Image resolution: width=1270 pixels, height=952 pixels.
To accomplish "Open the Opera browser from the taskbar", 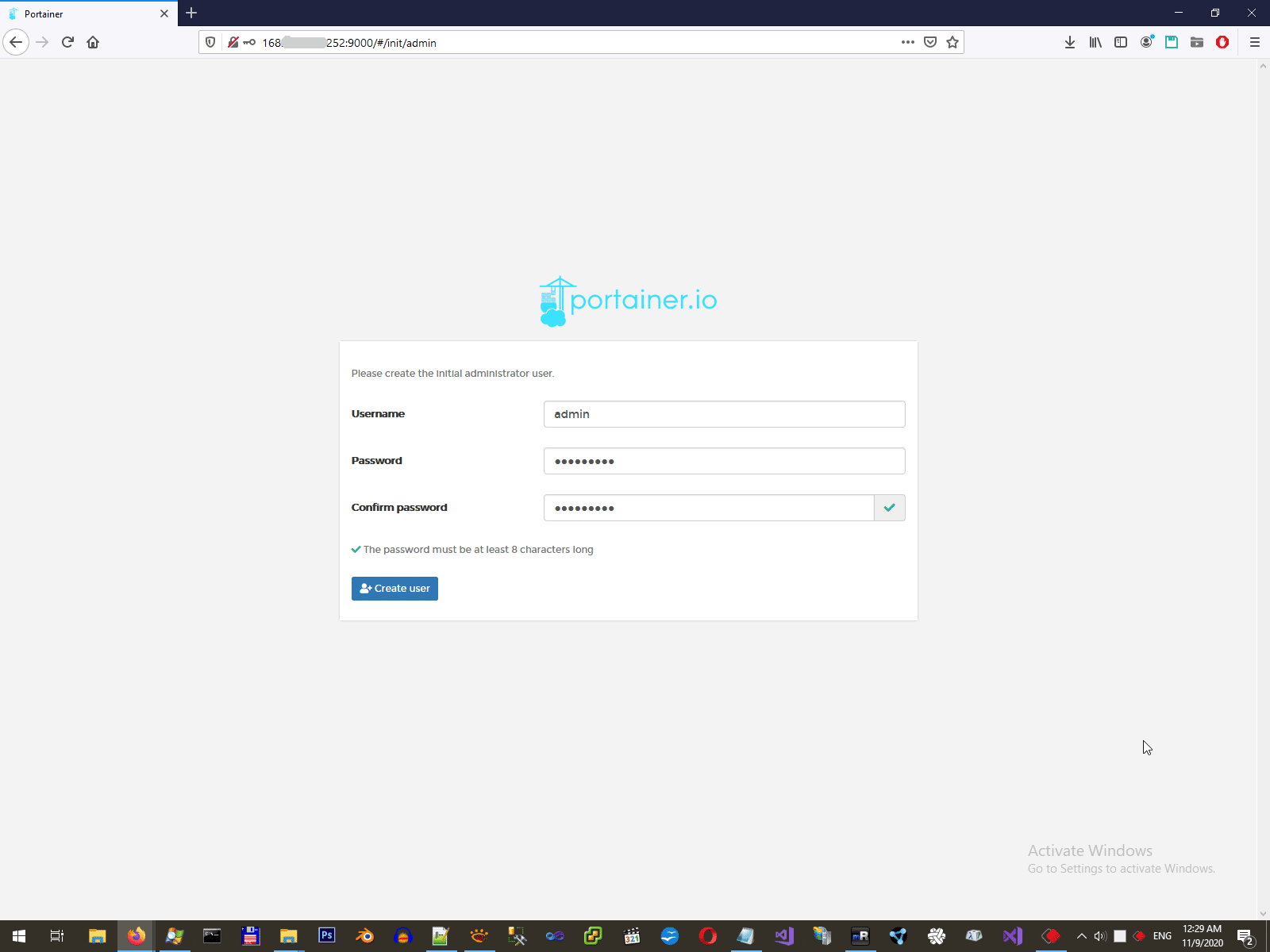I will pyautogui.click(x=707, y=936).
